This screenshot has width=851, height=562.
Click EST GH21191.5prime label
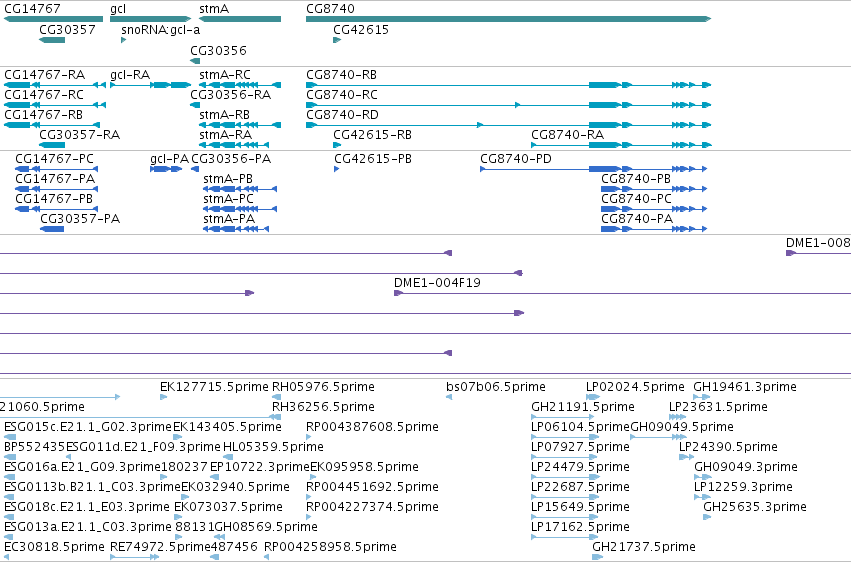click(583, 407)
